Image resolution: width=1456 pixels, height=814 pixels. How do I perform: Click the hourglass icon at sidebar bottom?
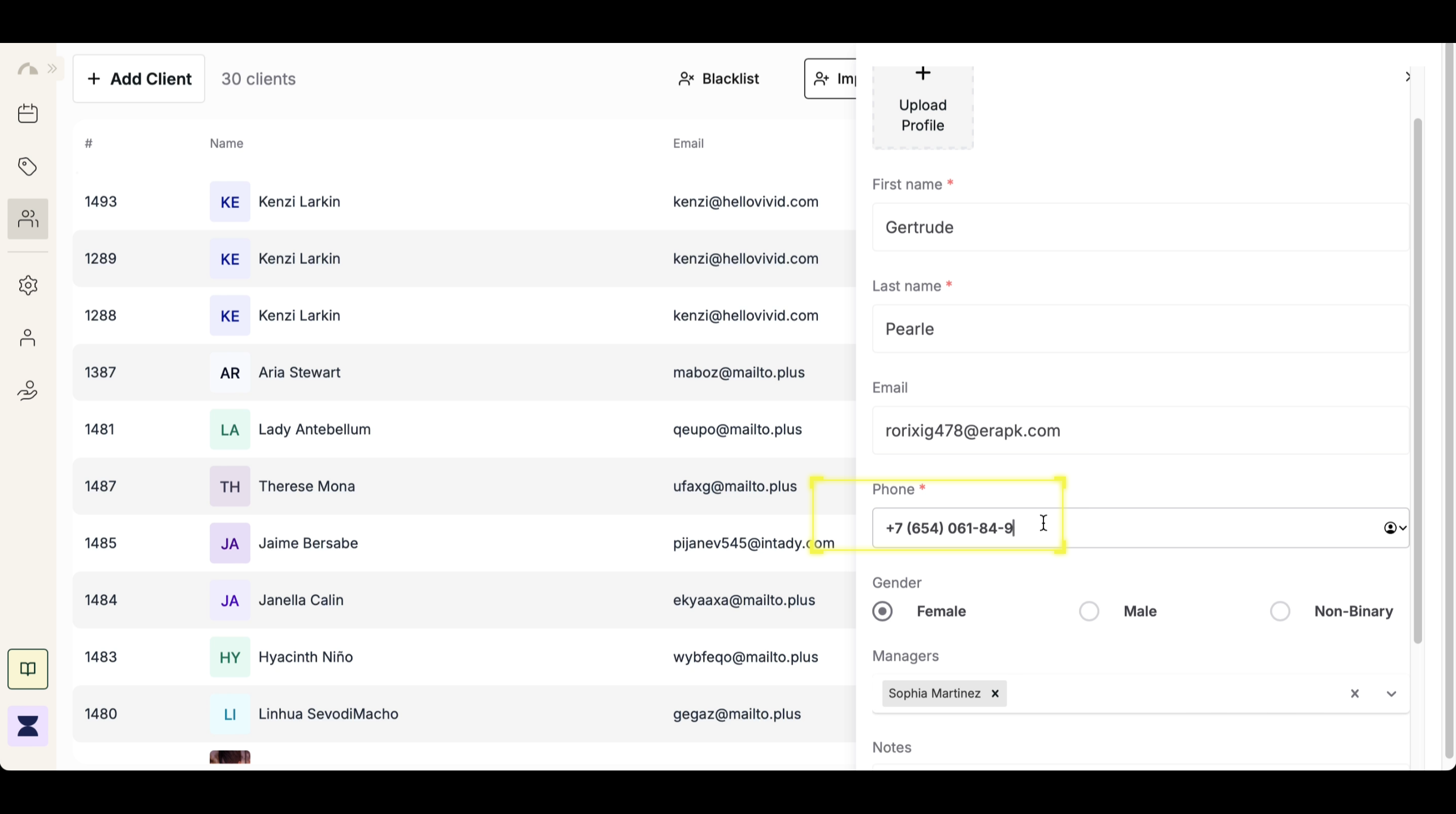pyautogui.click(x=28, y=725)
